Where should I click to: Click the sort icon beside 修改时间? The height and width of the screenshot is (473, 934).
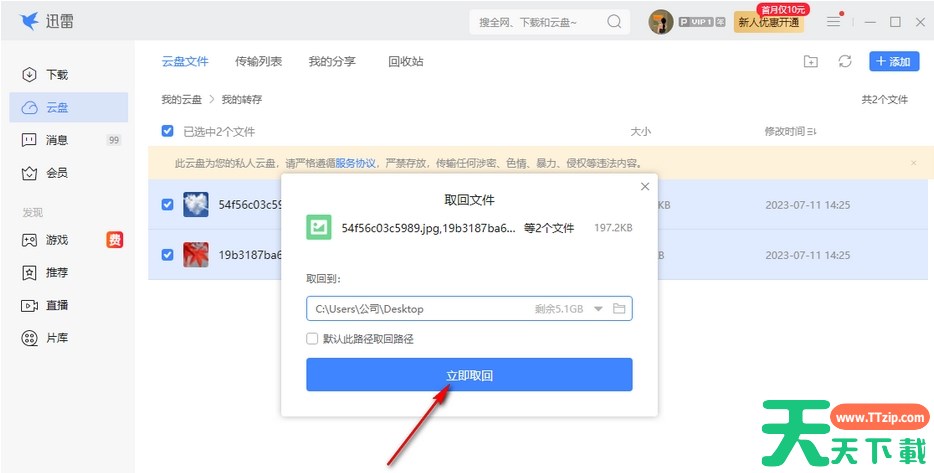click(x=811, y=132)
